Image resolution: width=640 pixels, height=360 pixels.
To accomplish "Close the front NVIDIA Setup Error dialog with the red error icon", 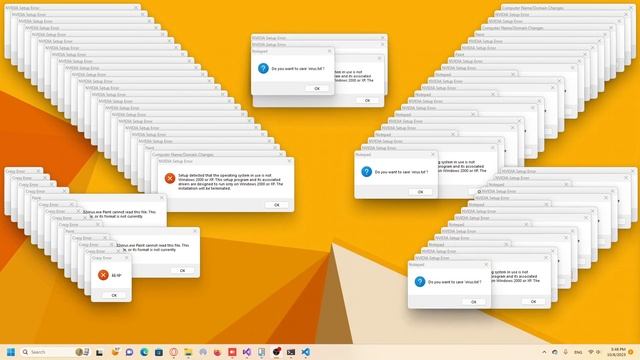I will coord(289,161).
